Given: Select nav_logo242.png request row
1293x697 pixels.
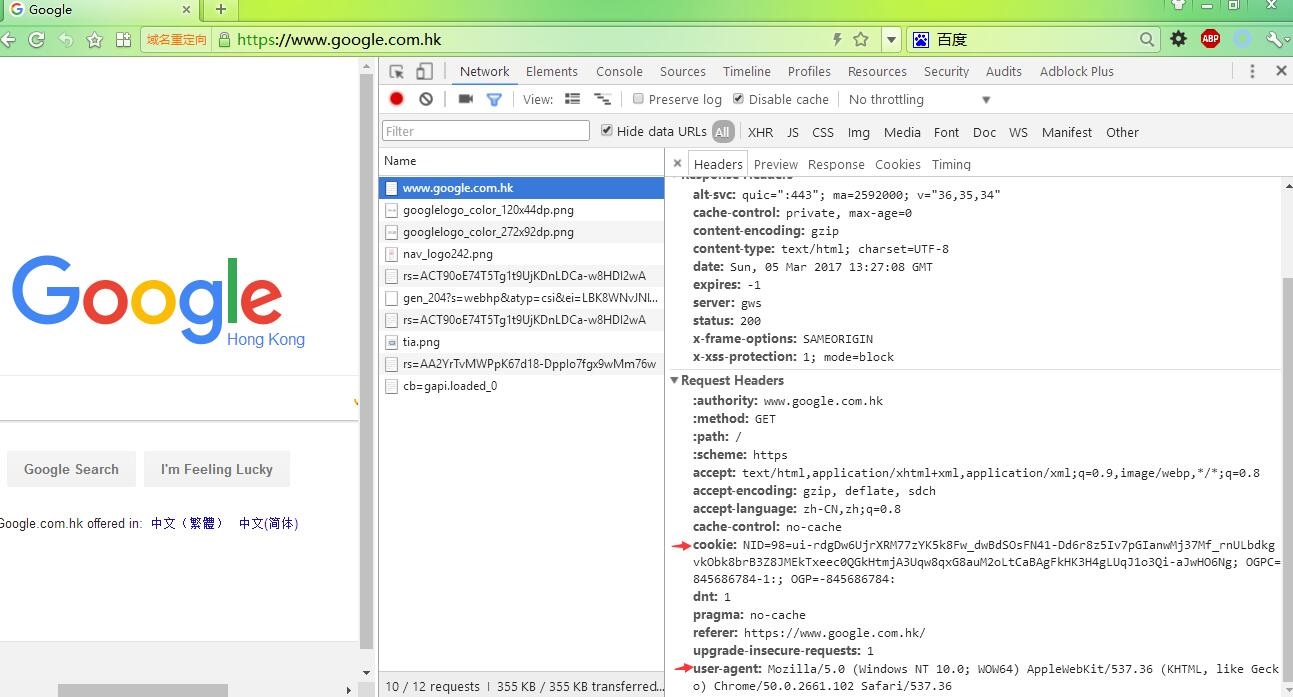Looking at the screenshot, I should tap(521, 254).
